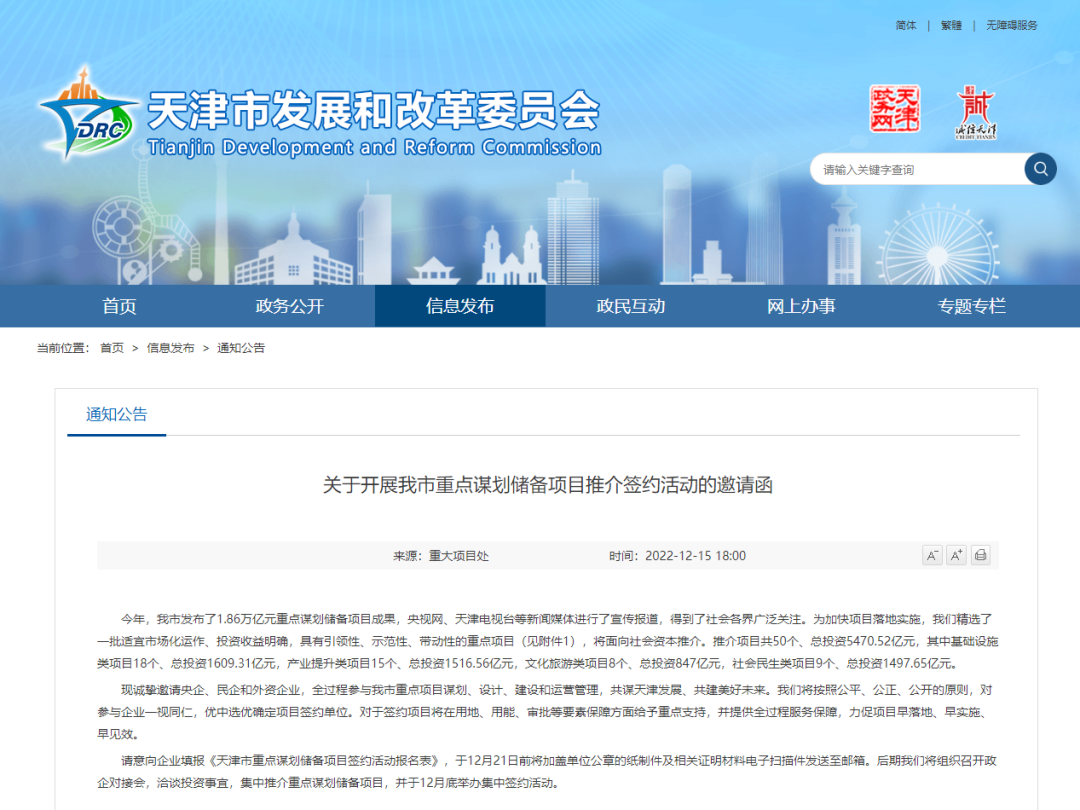Click Tianjin Development and Reform Commission text
The image size is (1080, 810).
tap(374, 147)
